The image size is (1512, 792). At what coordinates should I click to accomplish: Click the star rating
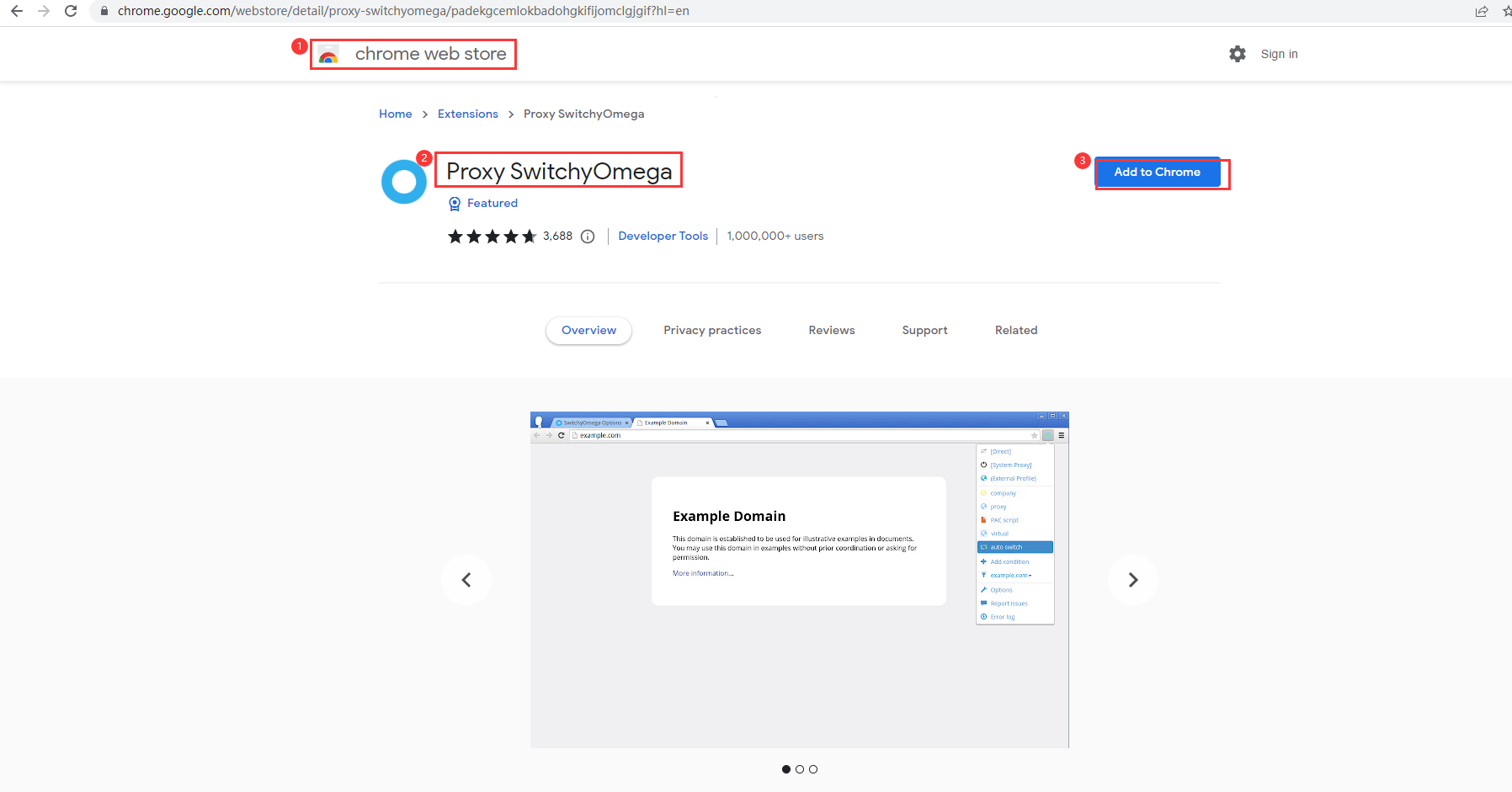pos(492,237)
